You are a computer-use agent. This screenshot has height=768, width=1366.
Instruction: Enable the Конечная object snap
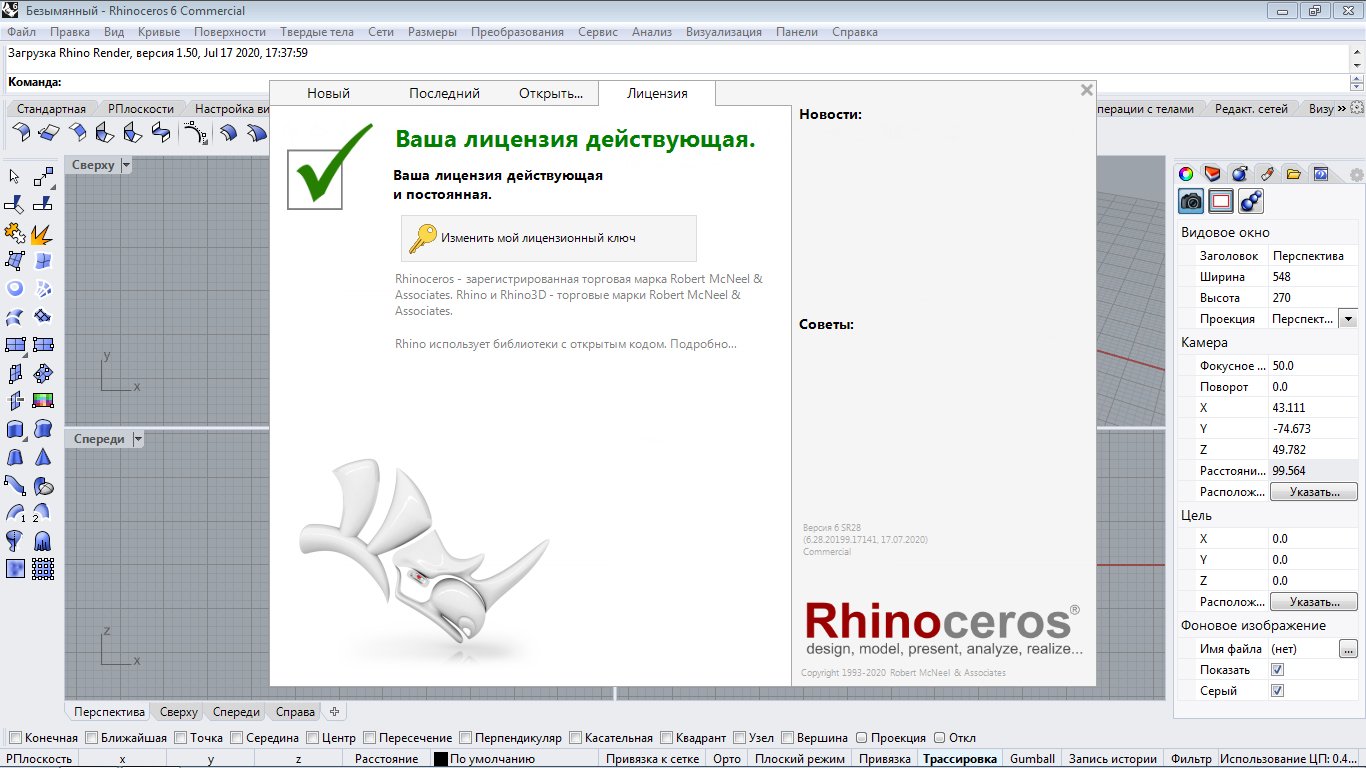15,738
